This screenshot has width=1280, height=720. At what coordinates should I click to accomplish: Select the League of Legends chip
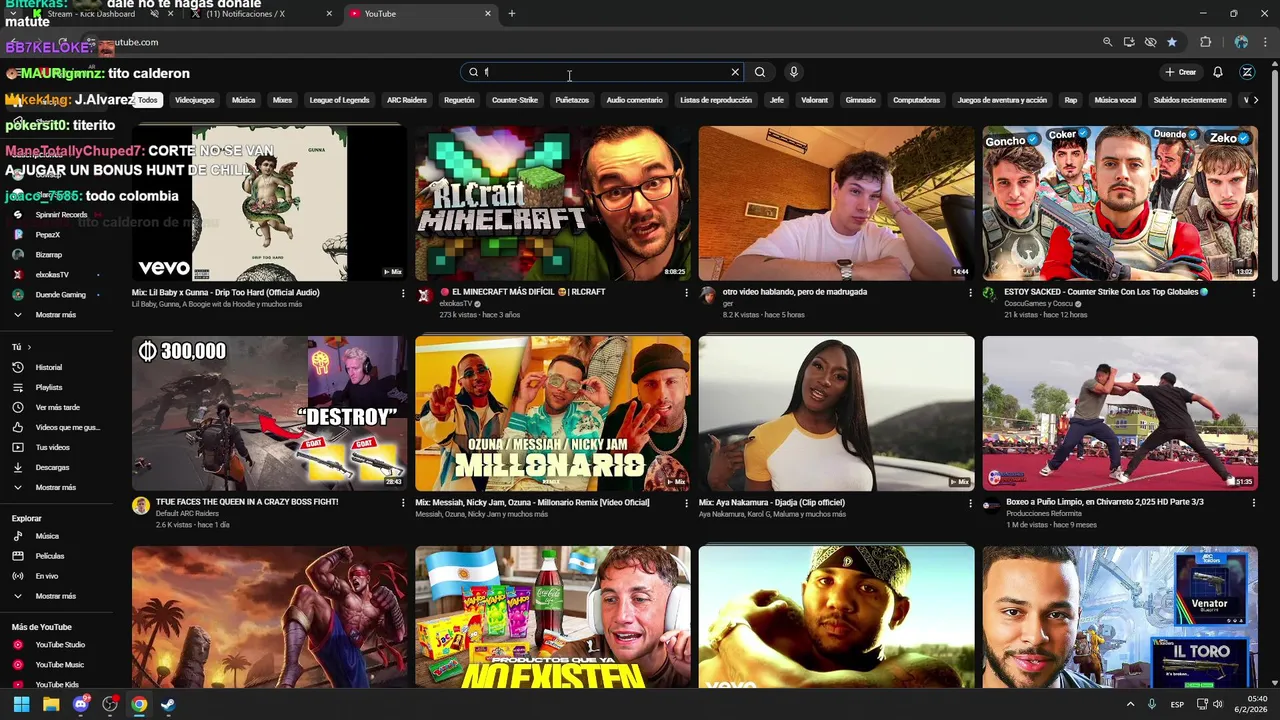click(x=339, y=100)
